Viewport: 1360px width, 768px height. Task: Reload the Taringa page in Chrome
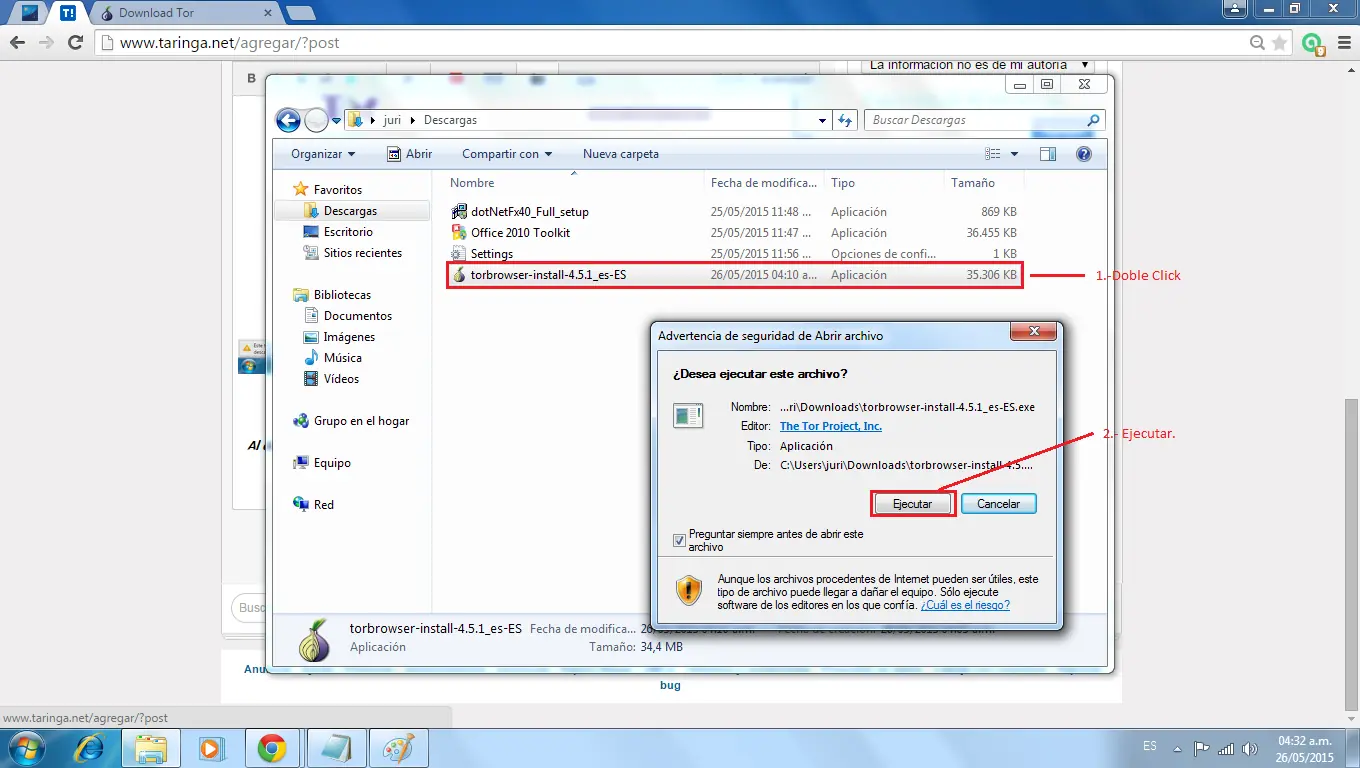(x=75, y=43)
